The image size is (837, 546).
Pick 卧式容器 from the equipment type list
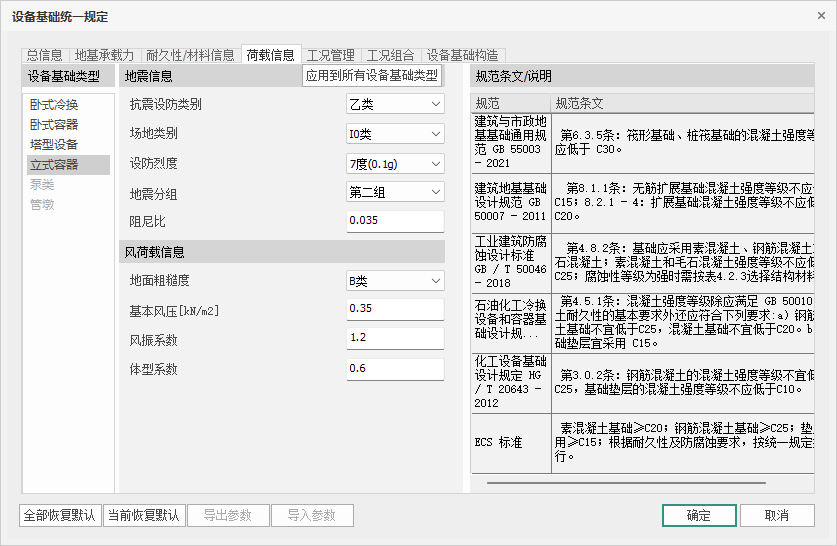tap(54, 125)
